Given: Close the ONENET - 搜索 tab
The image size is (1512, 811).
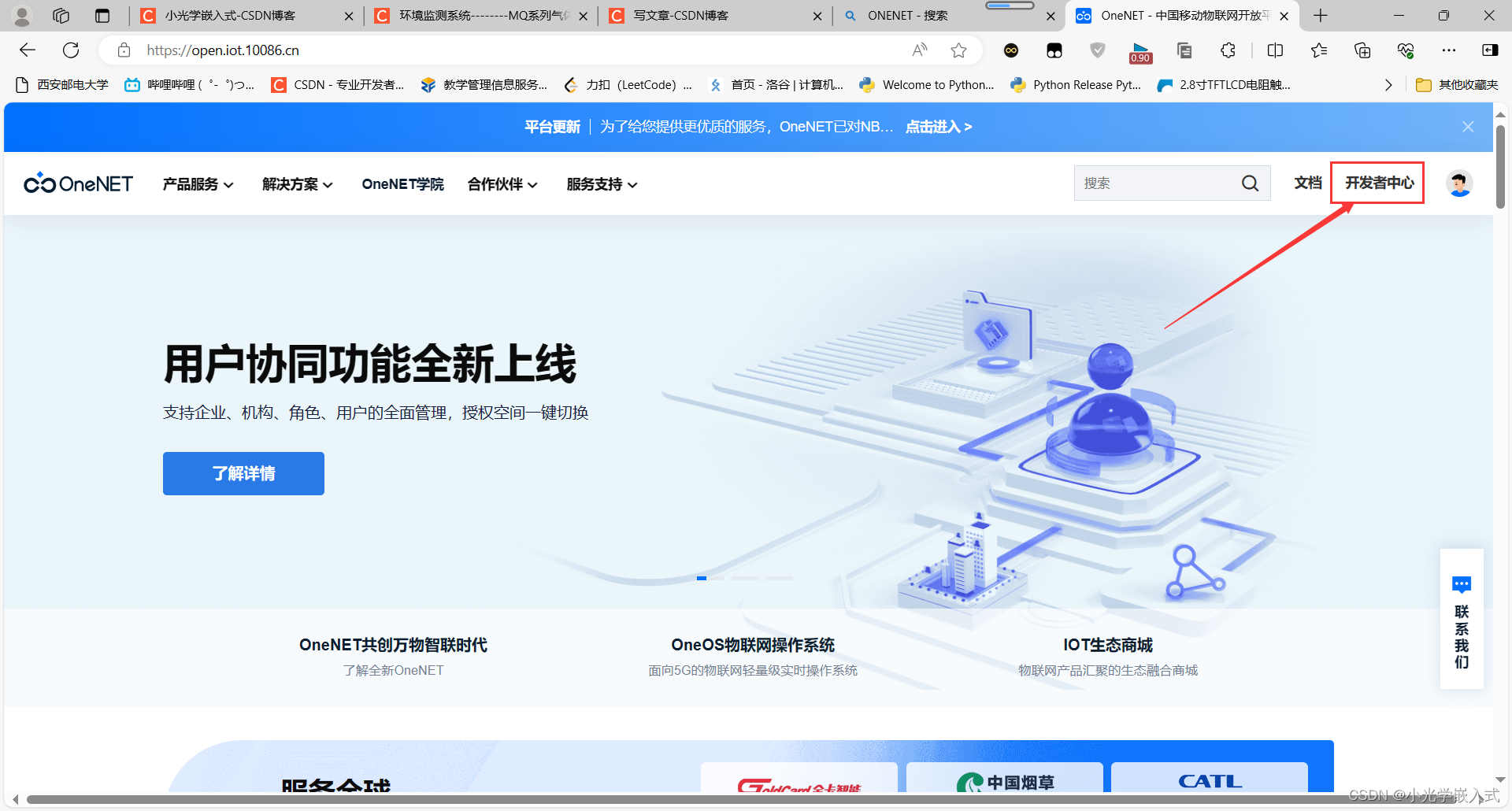Looking at the screenshot, I should (x=1051, y=16).
